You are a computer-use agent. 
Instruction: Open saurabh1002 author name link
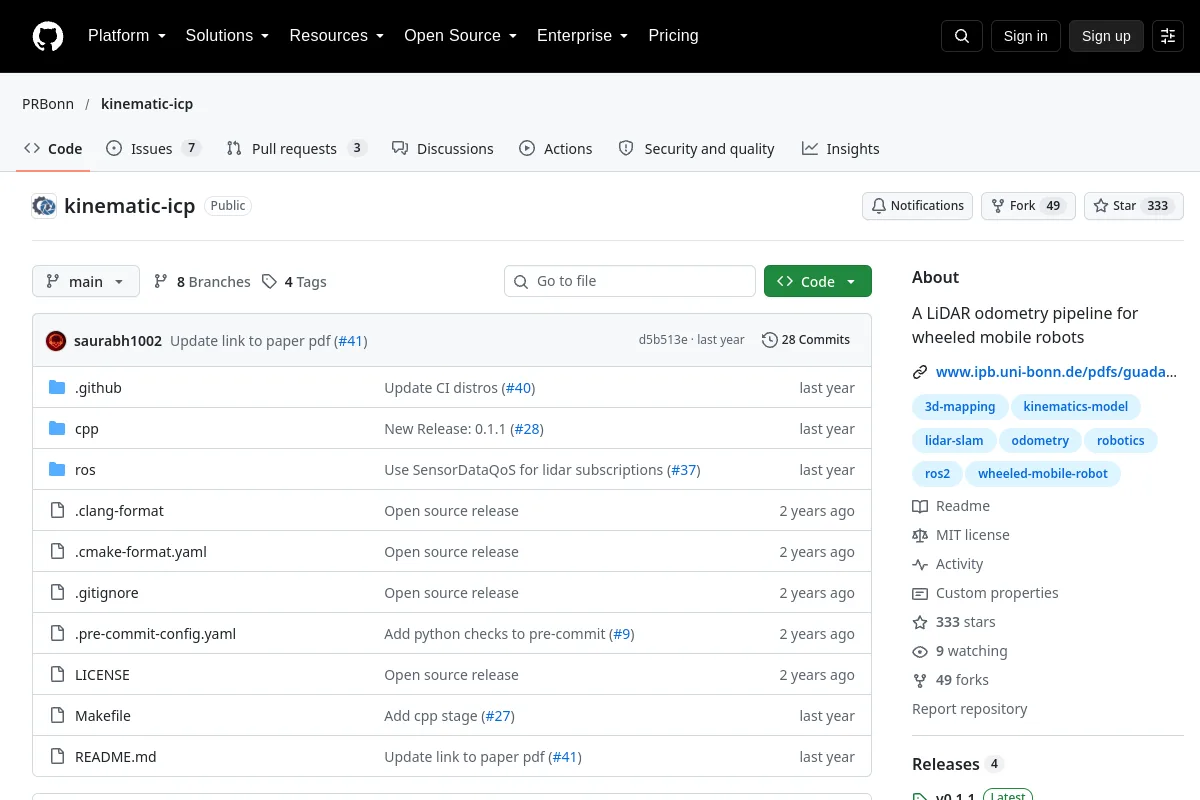click(x=118, y=340)
